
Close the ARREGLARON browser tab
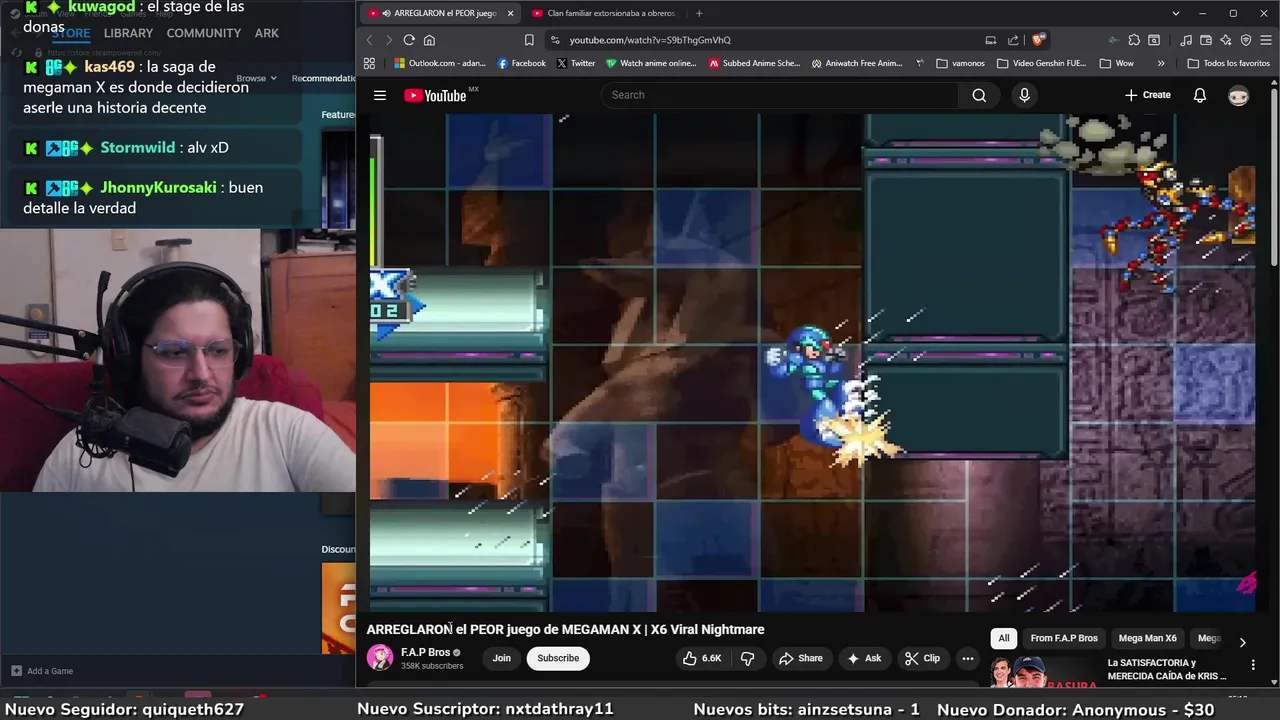coord(510,13)
